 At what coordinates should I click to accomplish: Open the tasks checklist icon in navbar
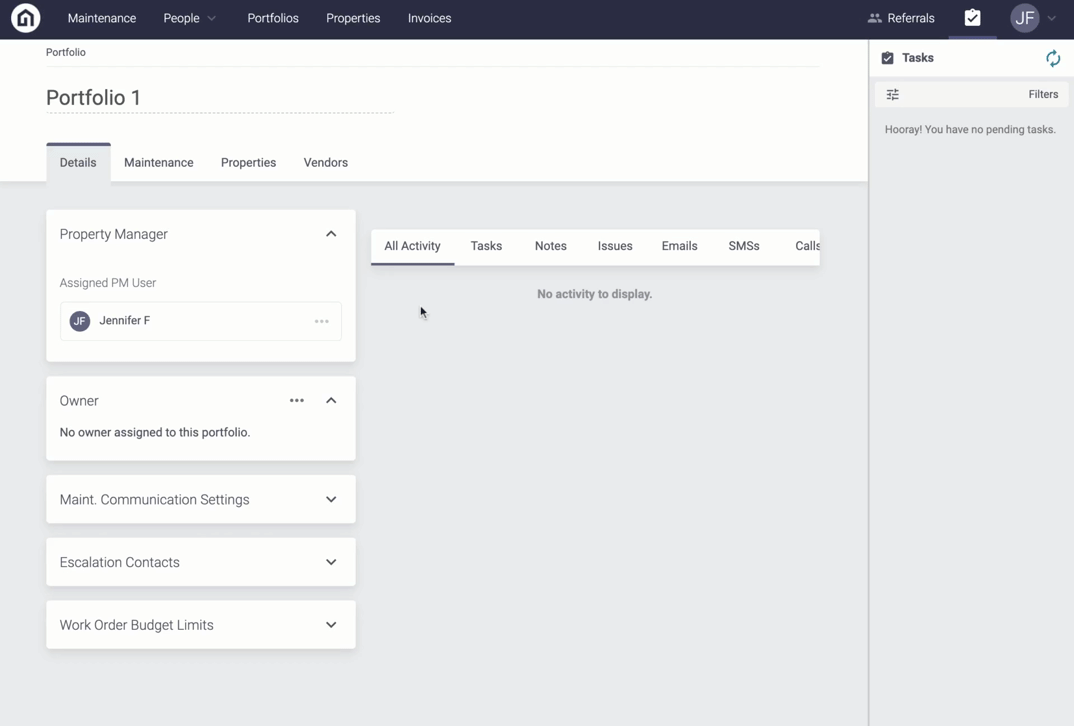click(972, 18)
